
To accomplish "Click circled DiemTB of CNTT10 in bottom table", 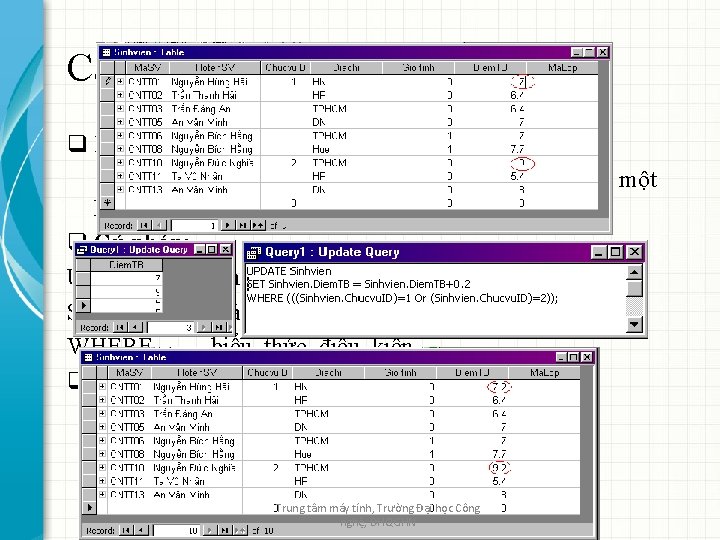I will [499, 467].
